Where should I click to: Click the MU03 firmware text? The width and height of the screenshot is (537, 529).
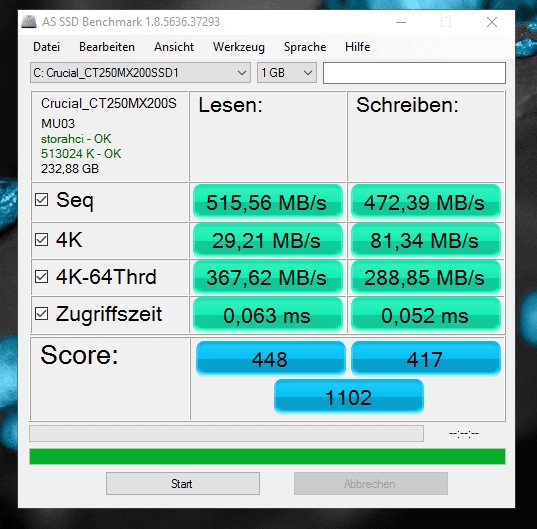(58, 124)
